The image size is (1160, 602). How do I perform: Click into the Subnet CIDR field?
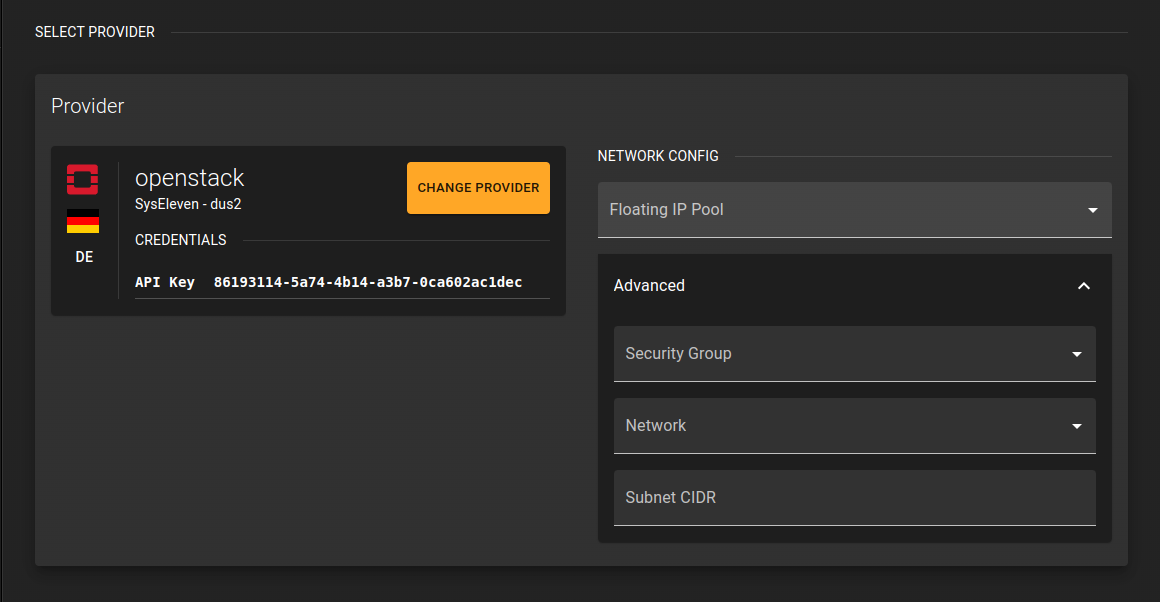[854, 497]
